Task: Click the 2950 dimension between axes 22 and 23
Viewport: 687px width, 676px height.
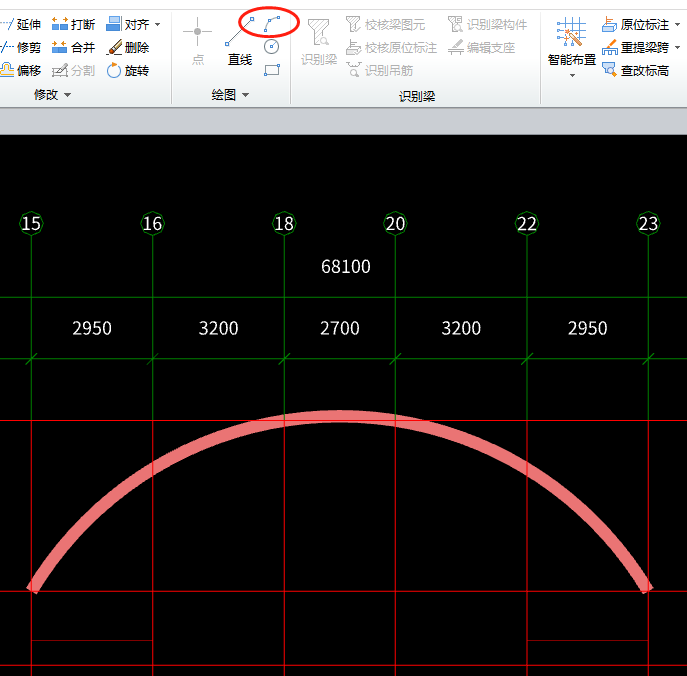Action: coord(588,328)
